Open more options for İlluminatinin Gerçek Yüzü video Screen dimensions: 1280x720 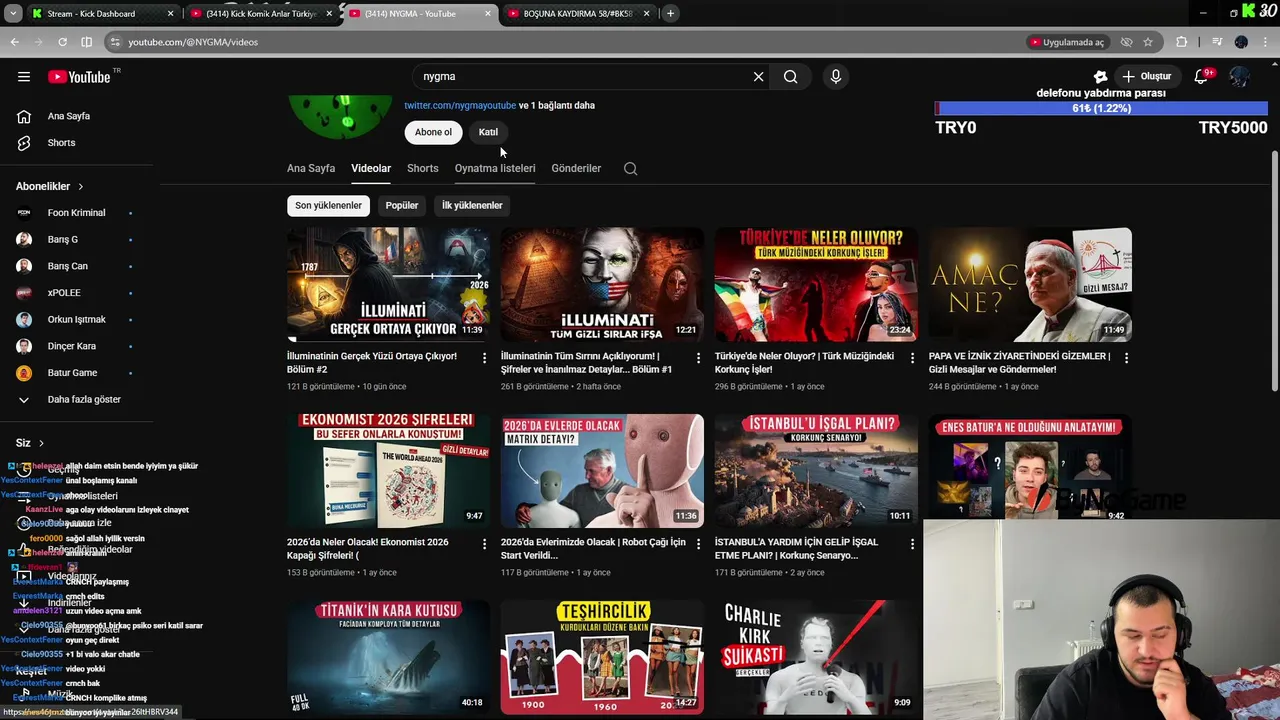coord(484,358)
